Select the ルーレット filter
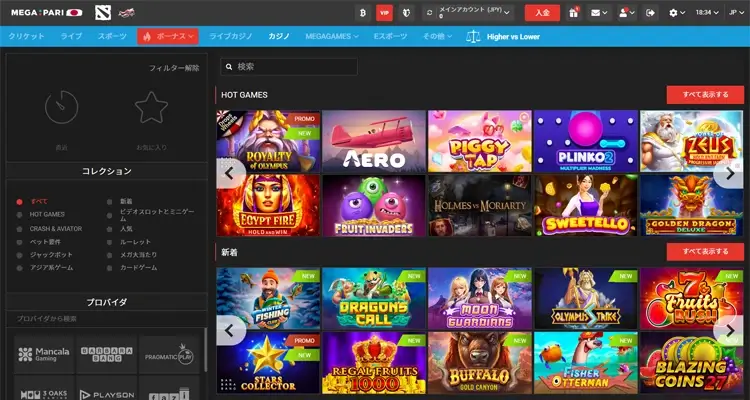 [135, 242]
